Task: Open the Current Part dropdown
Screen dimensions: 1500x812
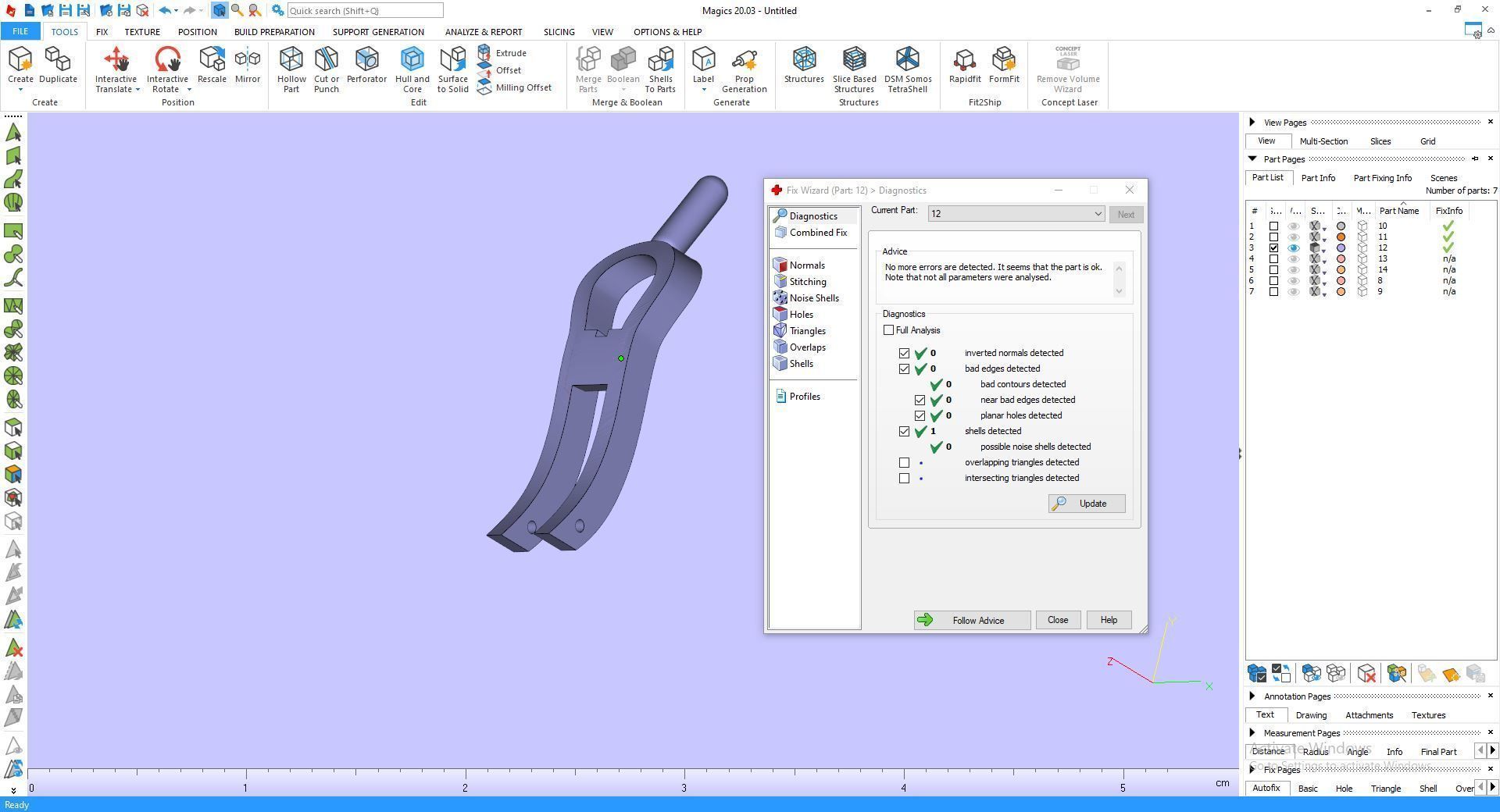Action: (x=1016, y=214)
